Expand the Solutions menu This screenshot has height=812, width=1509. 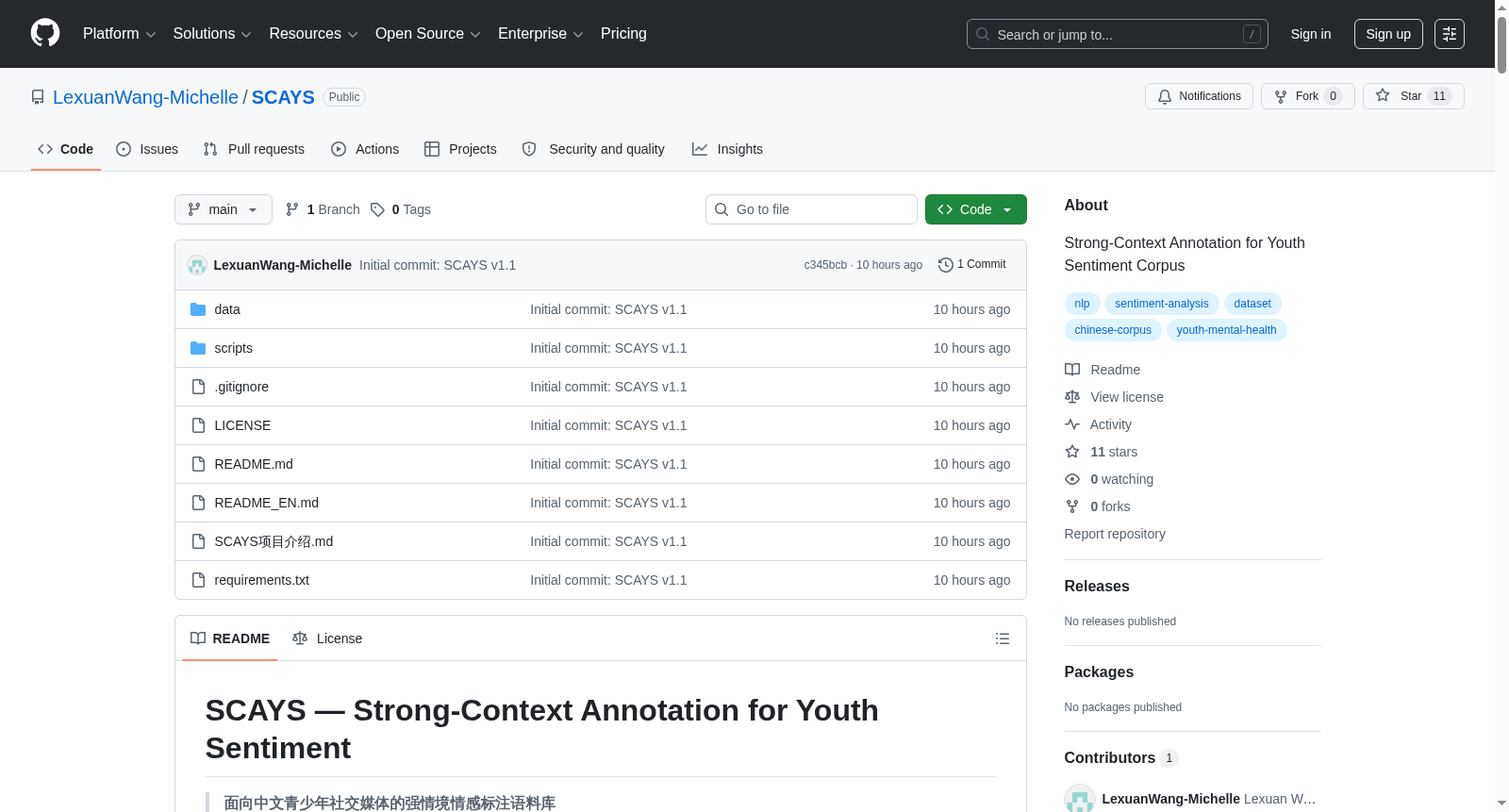click(212, 34)
